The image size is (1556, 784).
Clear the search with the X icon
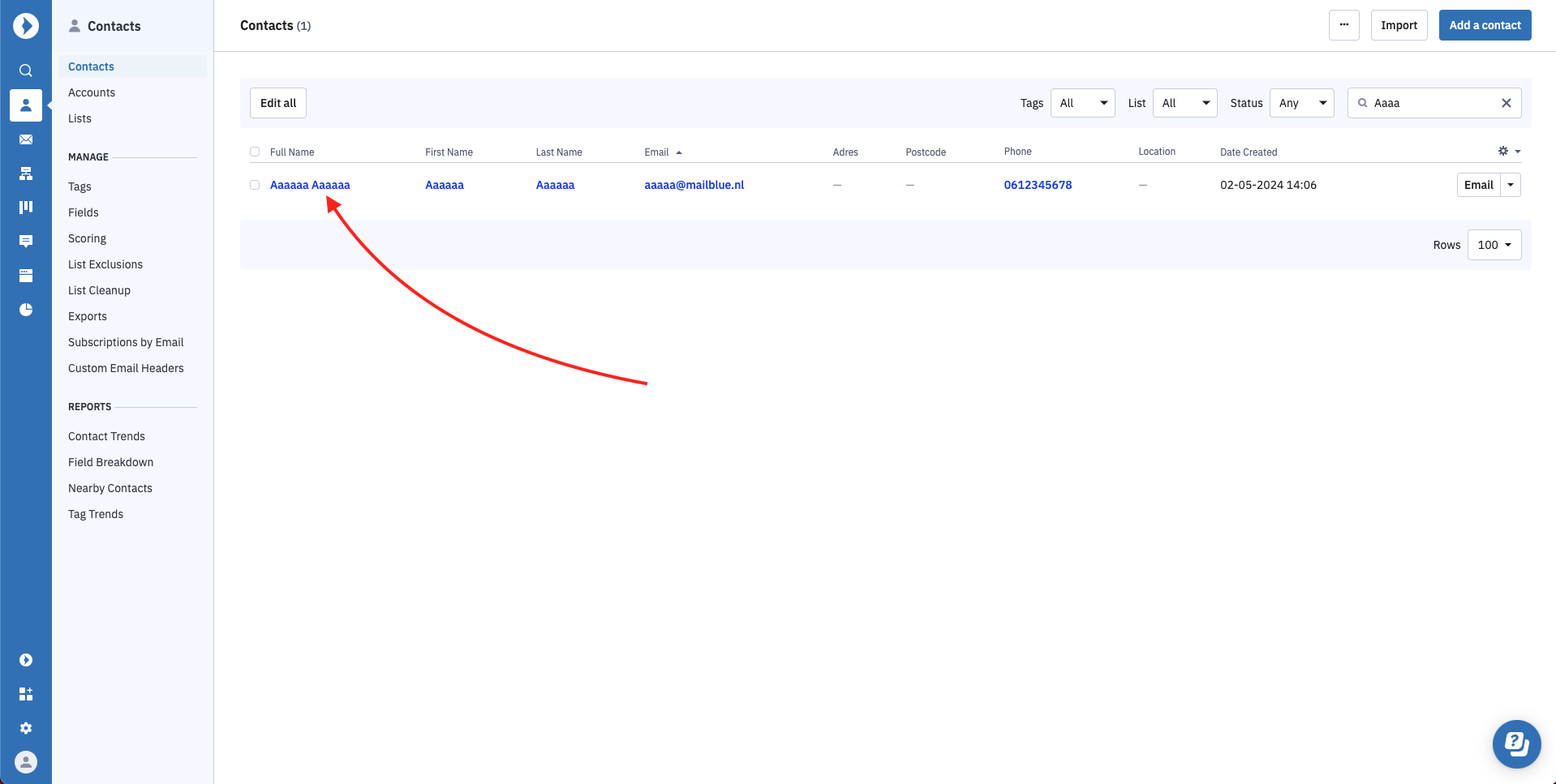[x=1506, y=103]
